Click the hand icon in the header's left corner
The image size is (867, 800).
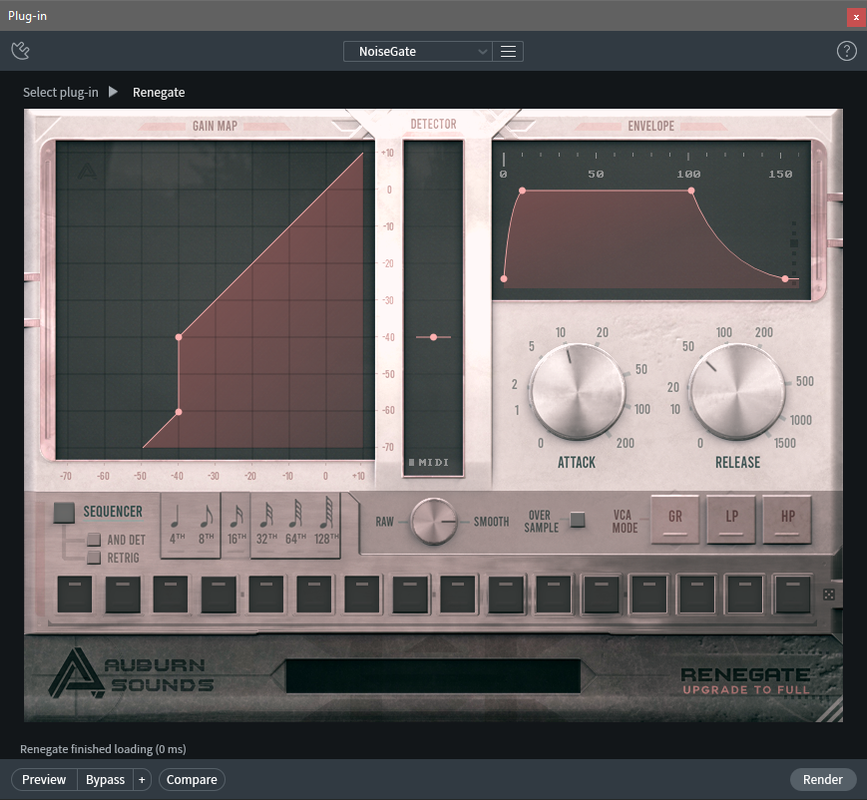click(20, 51)
